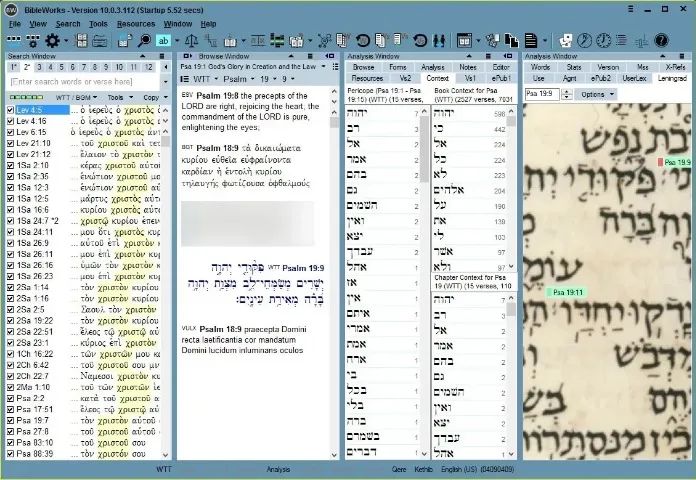Screen dimensions: 696x480
Task: Toggle the cyan 'ab' highlight tool
Action: point(164,41)
